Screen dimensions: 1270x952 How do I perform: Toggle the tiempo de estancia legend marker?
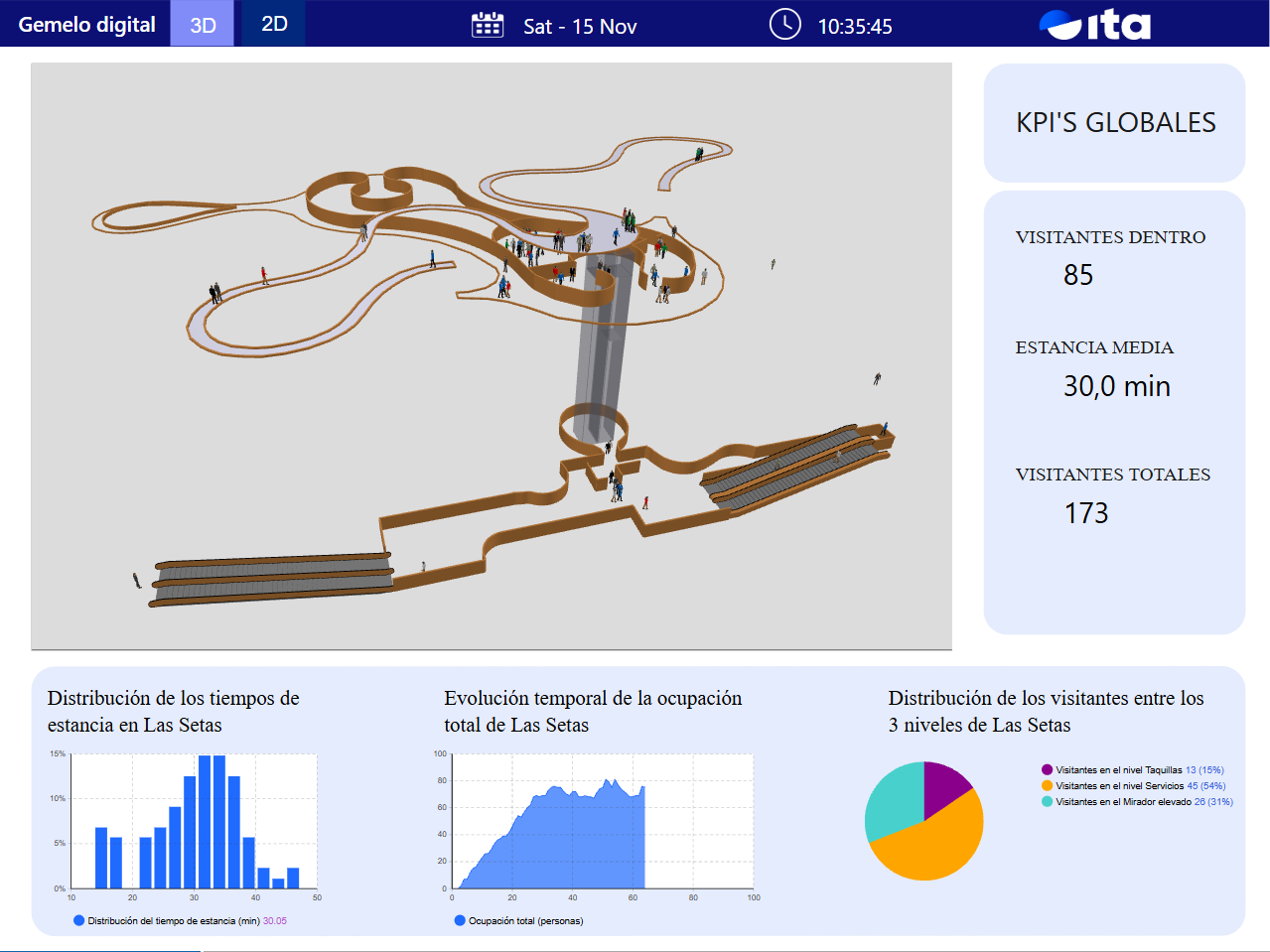79,921
